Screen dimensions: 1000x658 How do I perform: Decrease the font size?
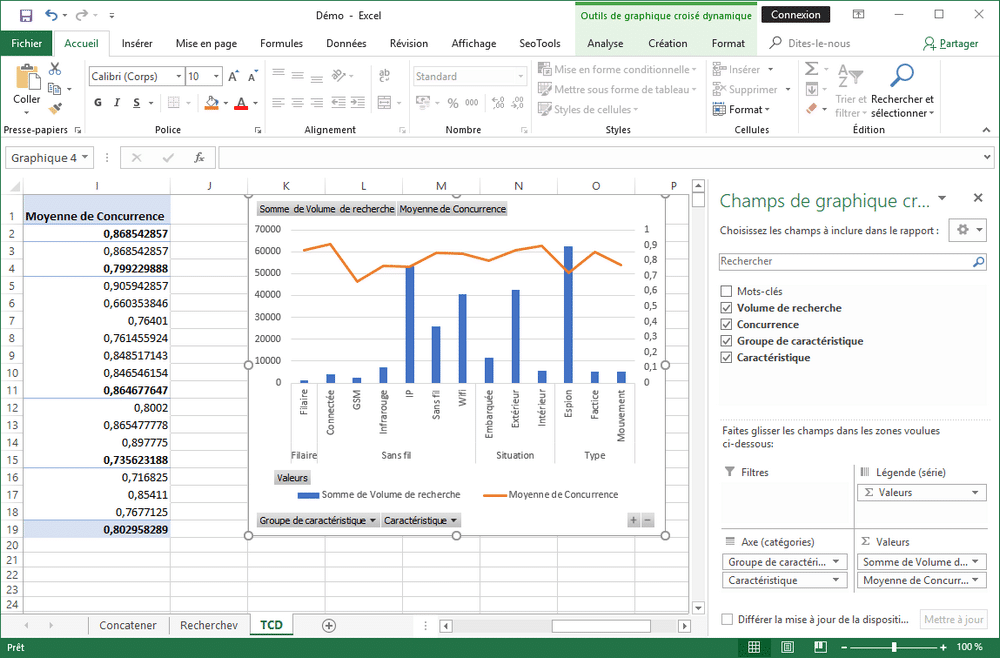point(253,77)
